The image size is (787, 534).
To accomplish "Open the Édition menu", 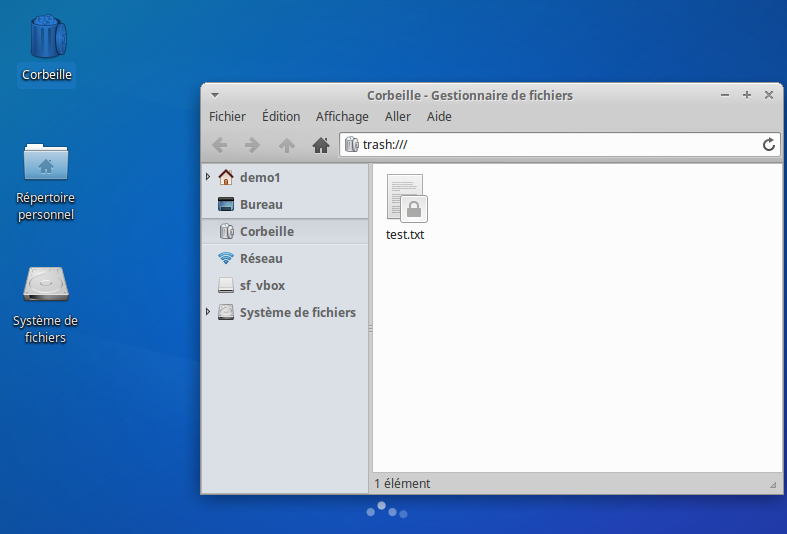I will click(281, 117).
